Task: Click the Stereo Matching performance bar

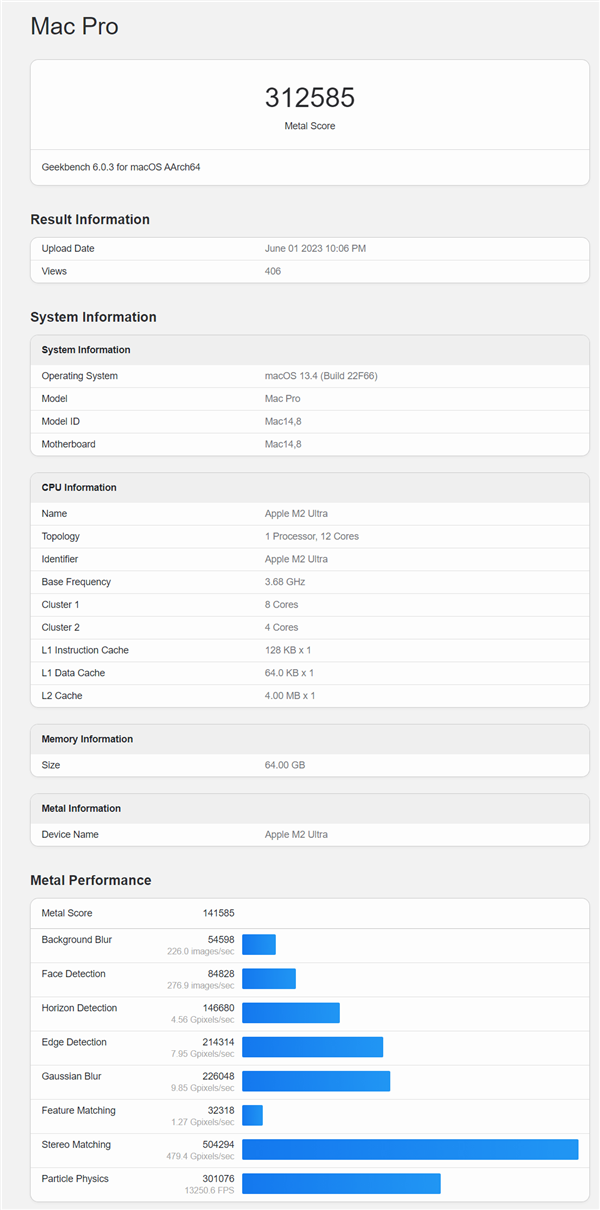Action: (x=410, y=1149)
